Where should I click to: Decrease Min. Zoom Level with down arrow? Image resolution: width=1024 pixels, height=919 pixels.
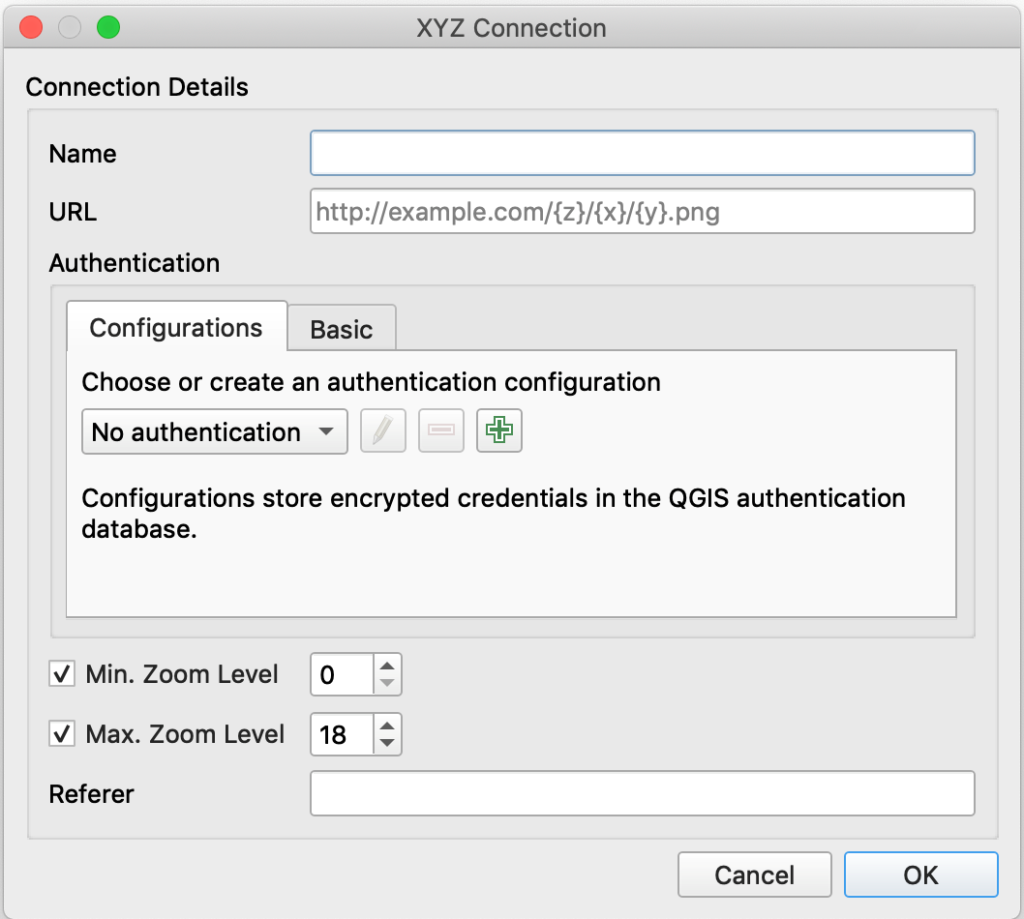point(387,683)
